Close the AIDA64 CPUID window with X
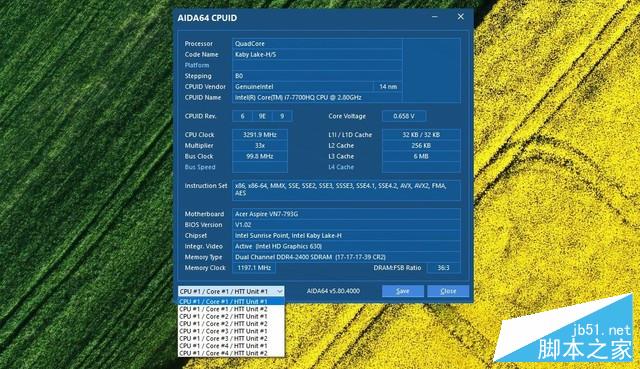The image size is (640, 369). pyautogui.click(x=460, y=17)
